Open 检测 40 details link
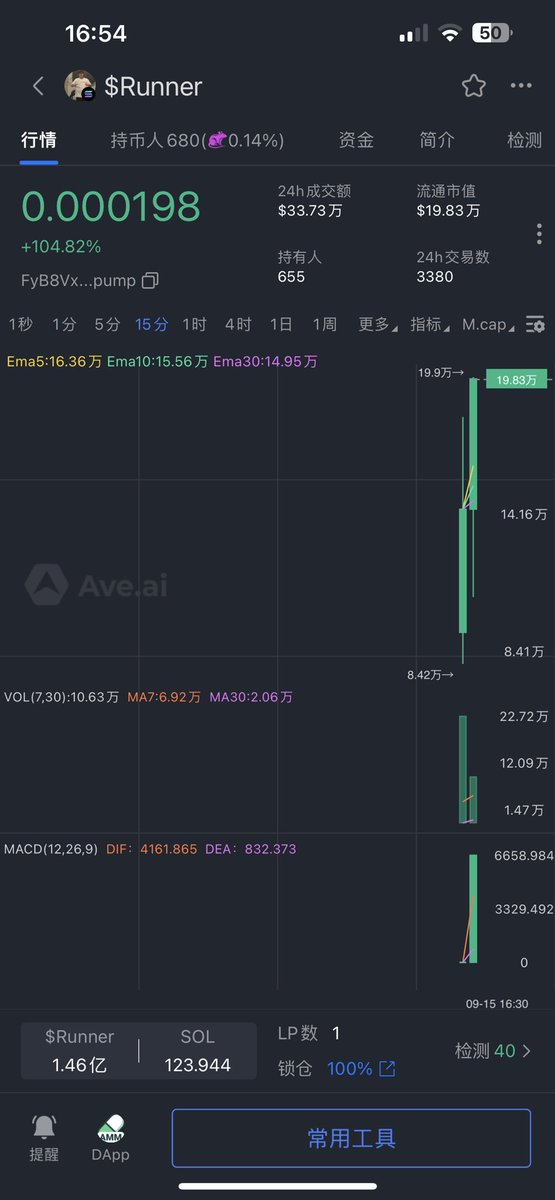Viewport: 555px width, 1200px height. [493, 1051]
